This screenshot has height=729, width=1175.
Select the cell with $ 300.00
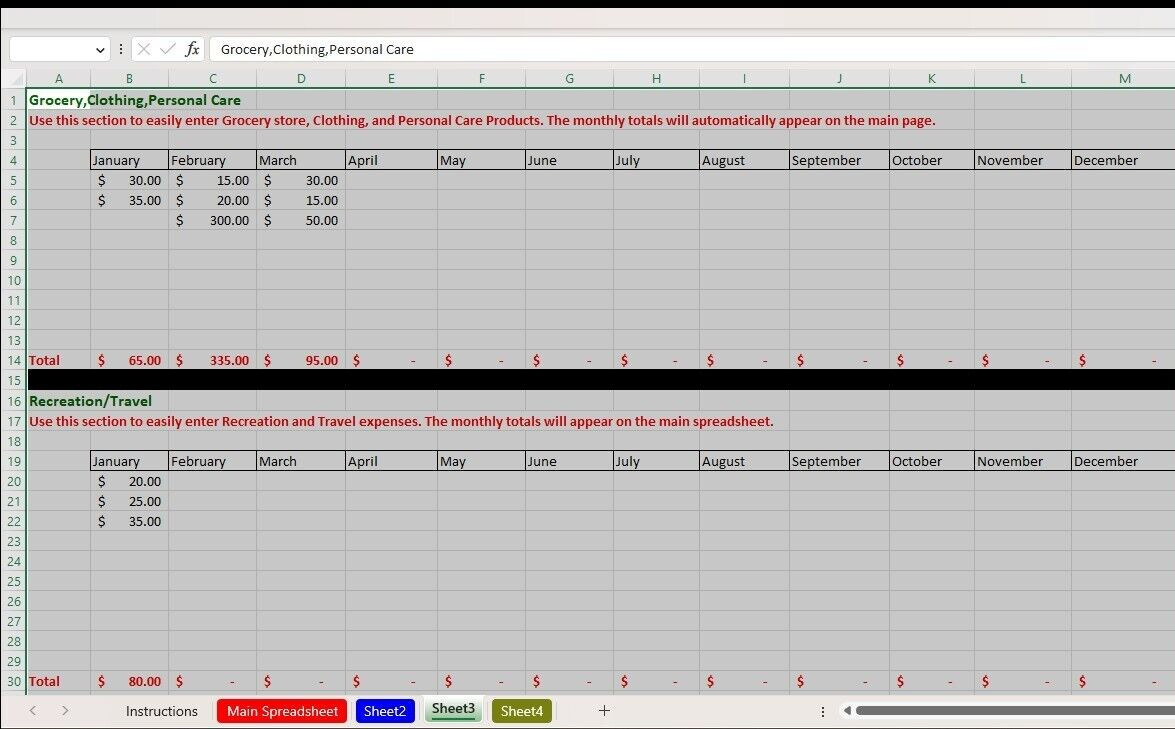212,220
